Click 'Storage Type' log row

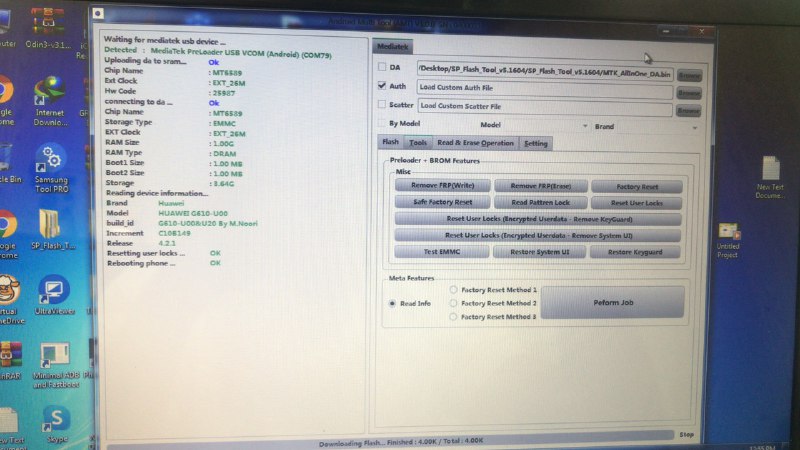click(170, 122)
